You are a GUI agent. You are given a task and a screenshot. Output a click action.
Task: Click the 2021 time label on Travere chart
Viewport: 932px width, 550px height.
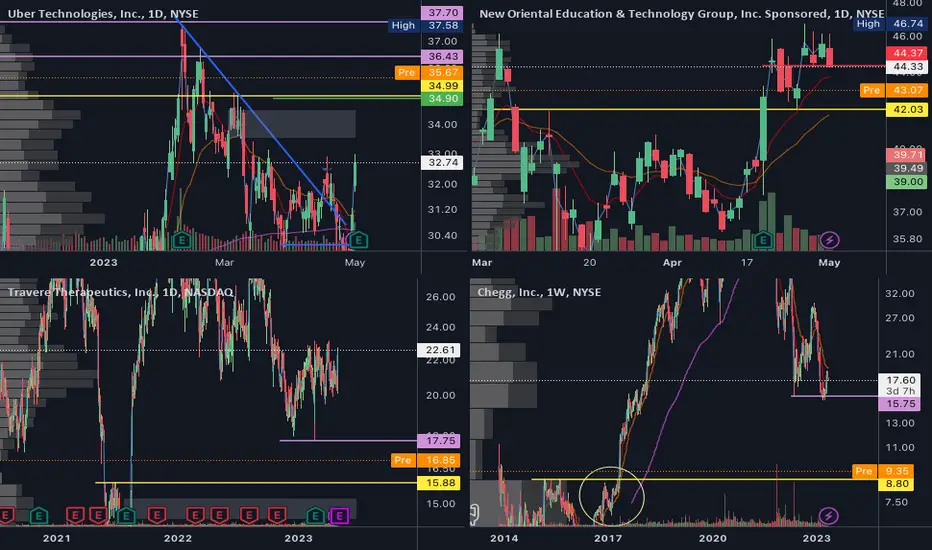[56, 538]
